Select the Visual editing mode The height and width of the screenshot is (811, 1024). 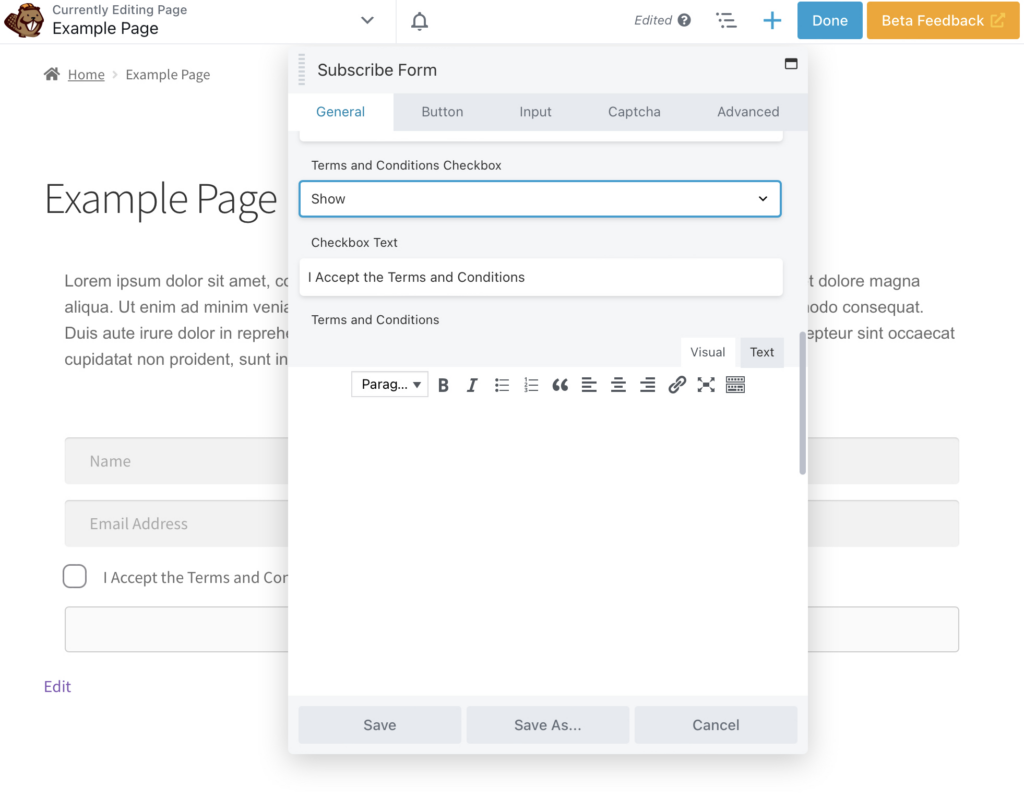707,352
